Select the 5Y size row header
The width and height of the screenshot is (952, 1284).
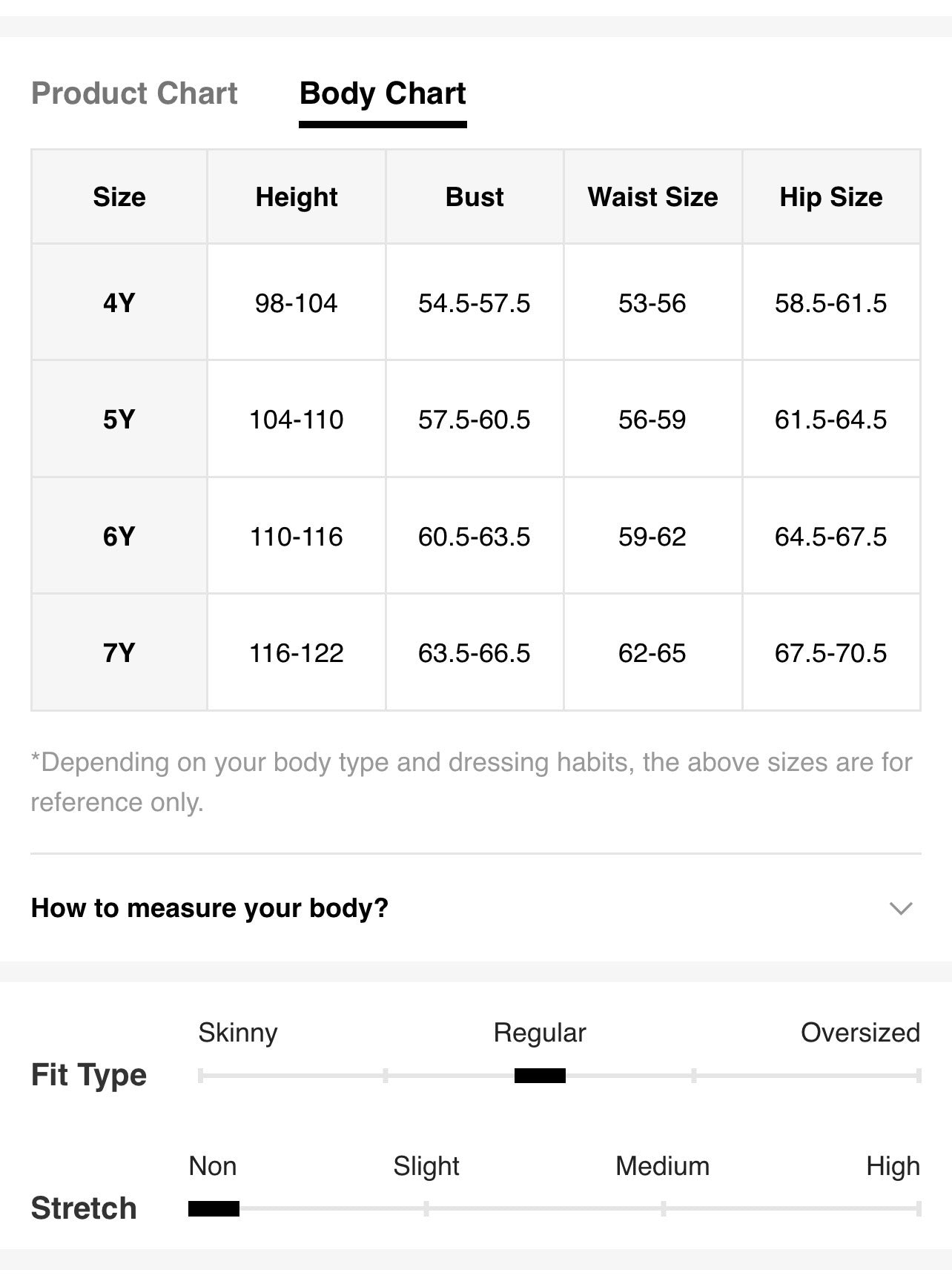click(x=119, y=420)
